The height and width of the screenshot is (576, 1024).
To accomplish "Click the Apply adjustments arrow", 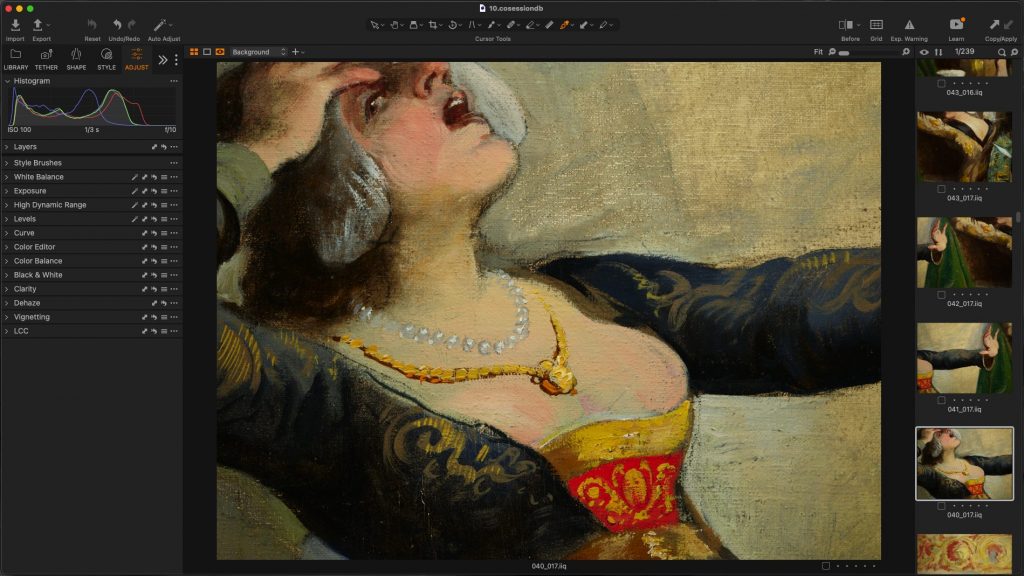I will 1008,24.
